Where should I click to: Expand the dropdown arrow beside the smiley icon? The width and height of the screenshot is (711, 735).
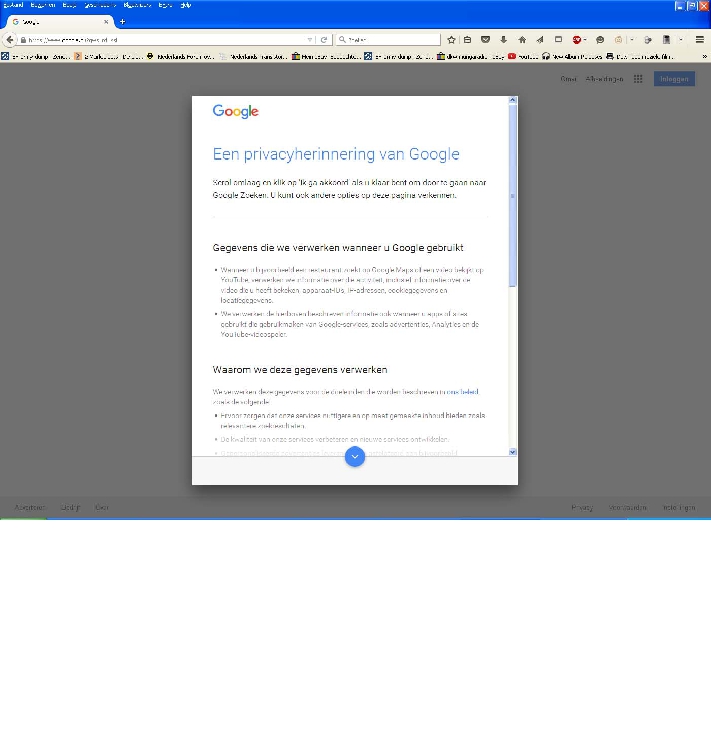632,40
